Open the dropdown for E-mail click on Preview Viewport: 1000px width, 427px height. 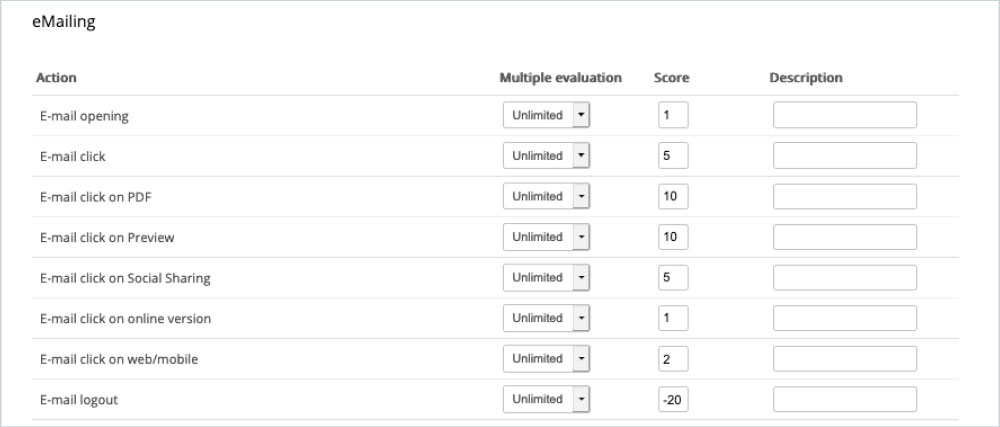coord(546,237)
